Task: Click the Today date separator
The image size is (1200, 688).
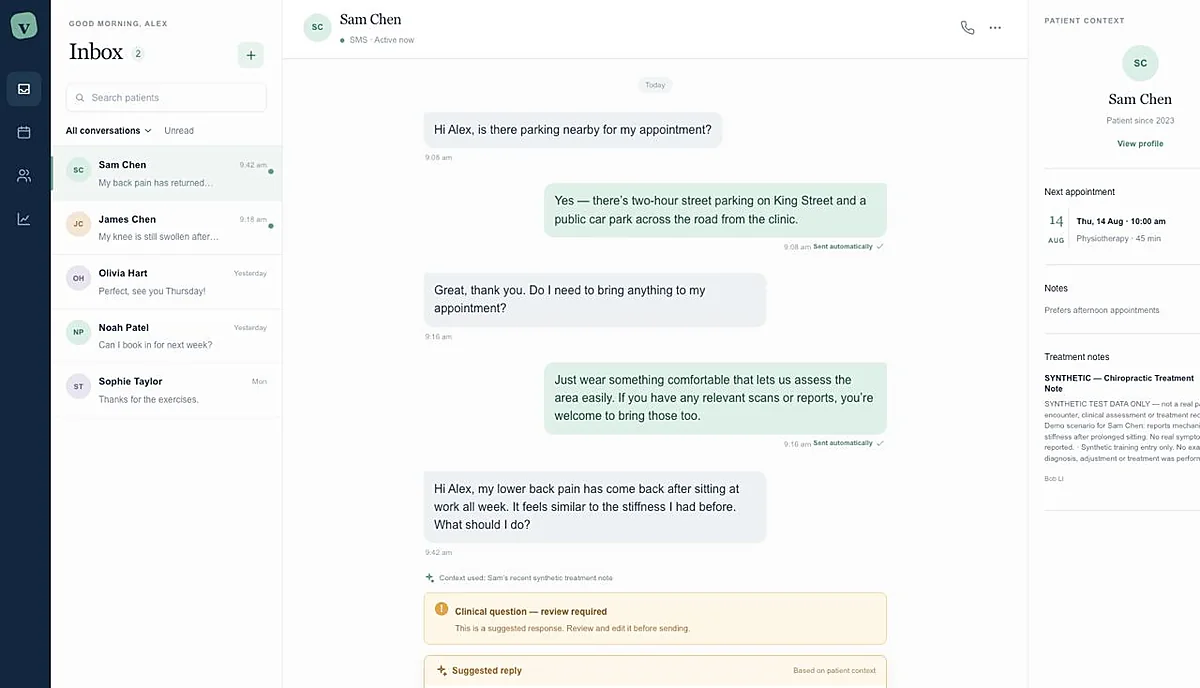Action: pyautogui.click(x=655, y=85)
